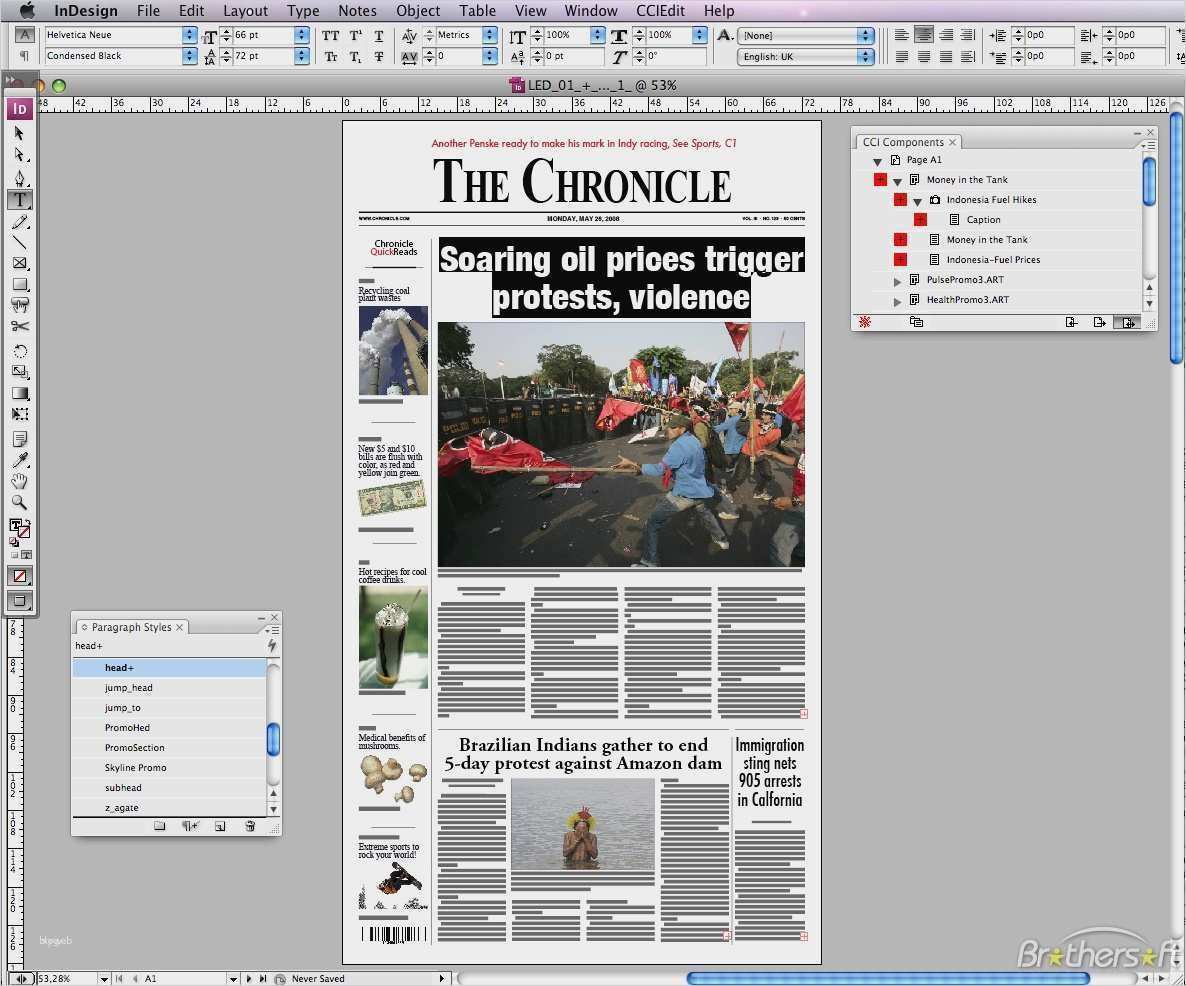Enable the All Caps TT formatting button
This screenshot has height=986, width=1186.
click(331, 35)
